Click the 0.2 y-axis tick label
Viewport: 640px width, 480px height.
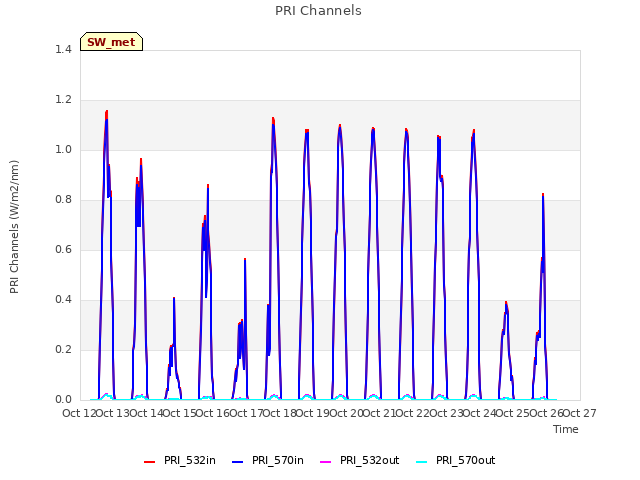point(63,349)
